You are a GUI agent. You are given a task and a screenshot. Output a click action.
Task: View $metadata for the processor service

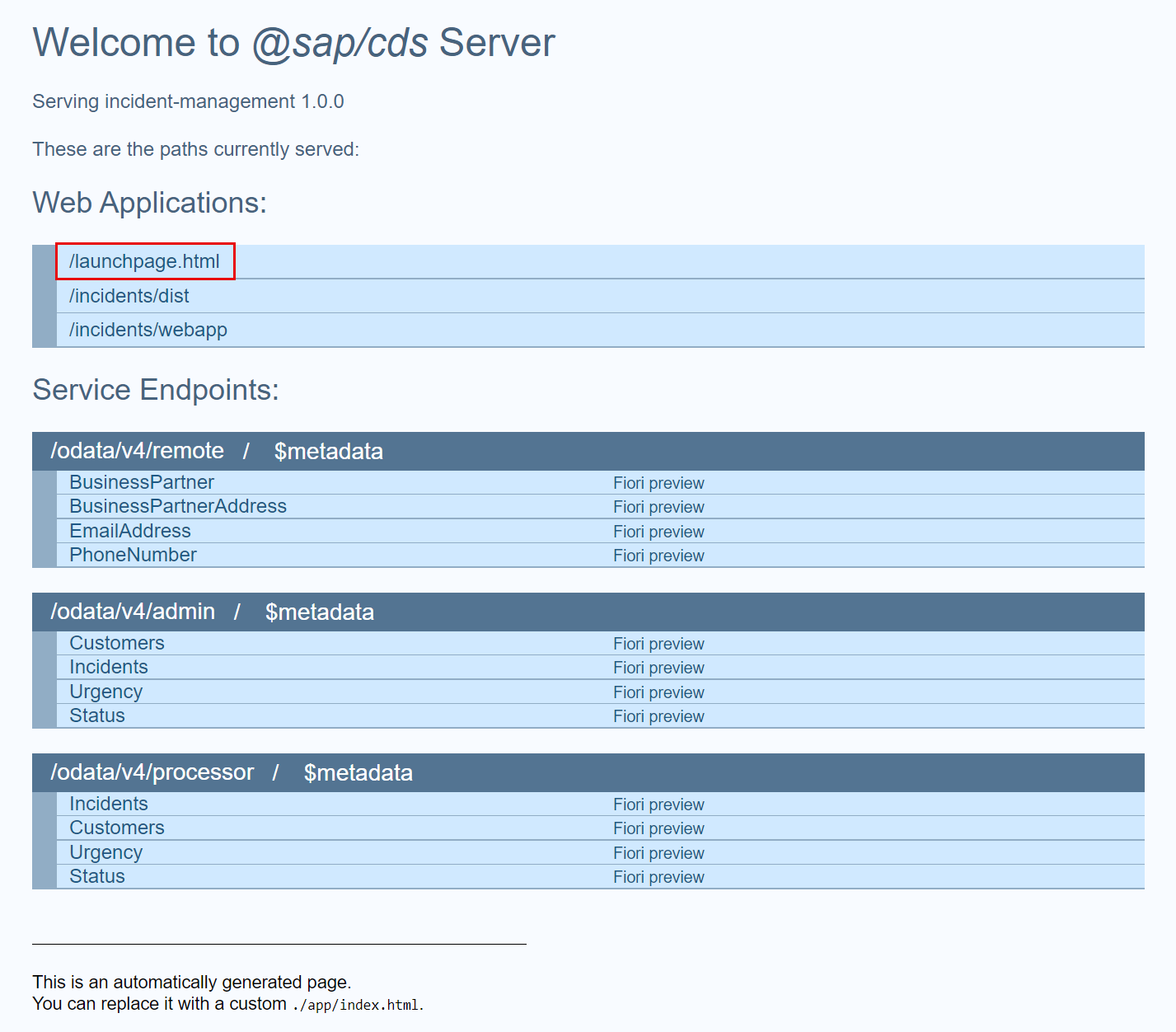point(358,773)
